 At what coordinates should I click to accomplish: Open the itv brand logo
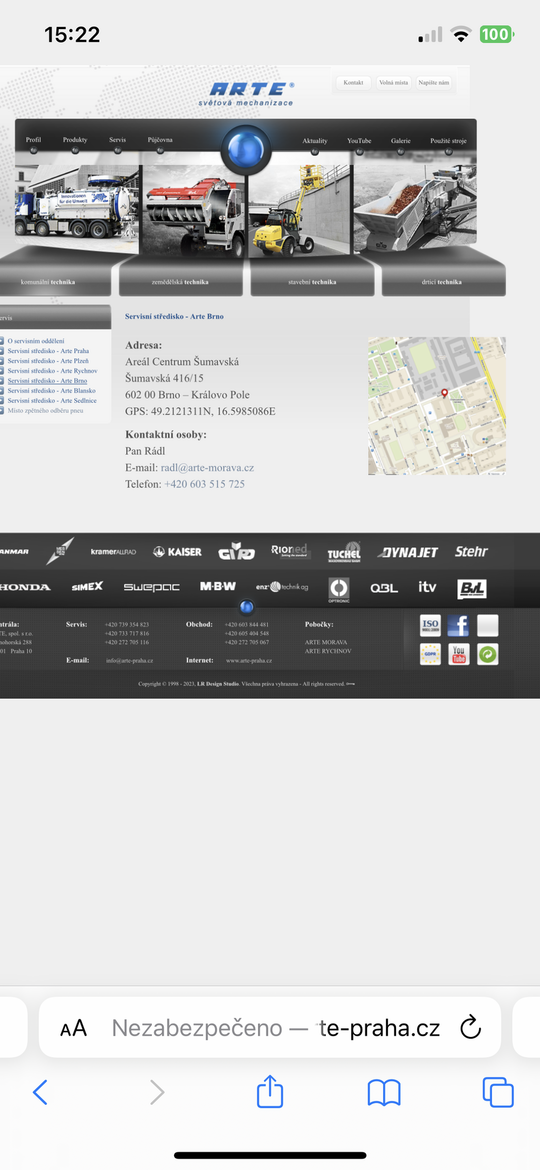(427, 587)
